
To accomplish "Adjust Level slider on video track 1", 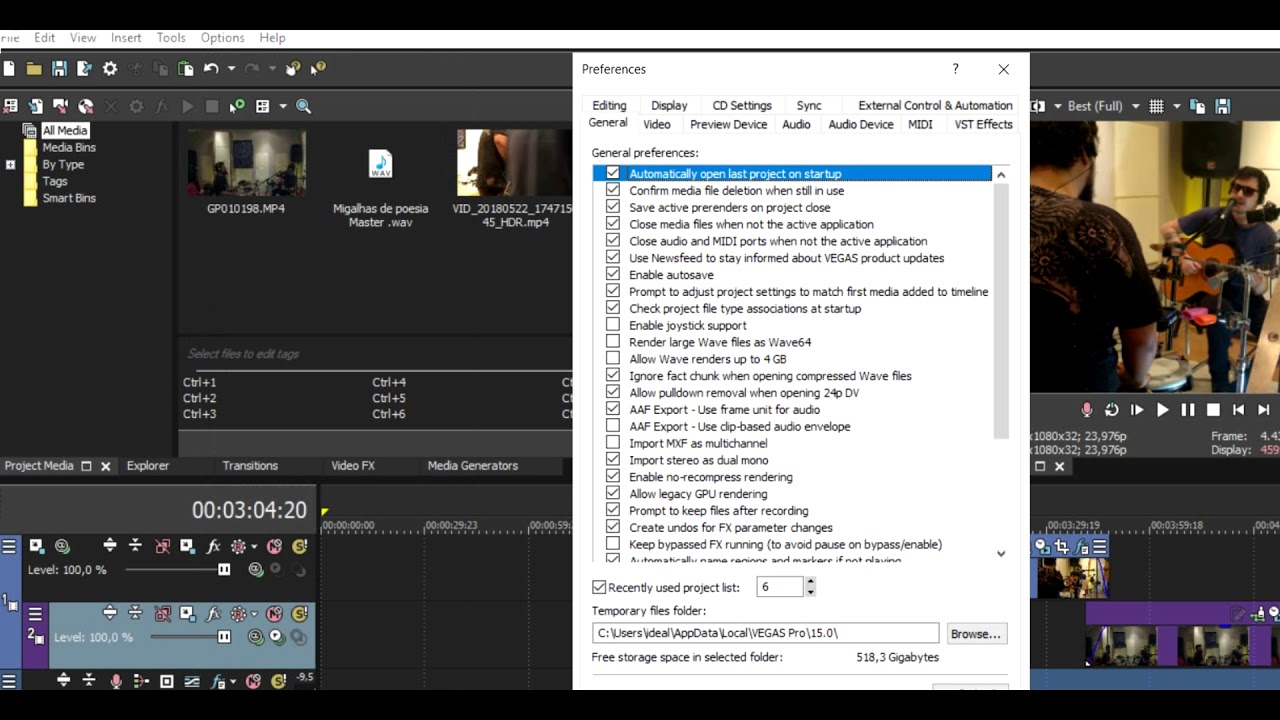I will [x=224, y=570].
